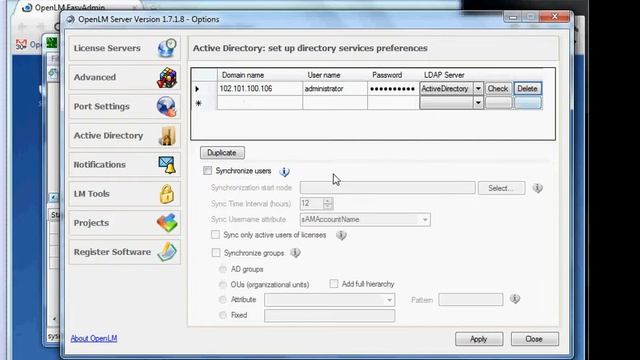Select the AD groups radio button
Viewport: 640px width, 360px height.
[x=222, y=269]
